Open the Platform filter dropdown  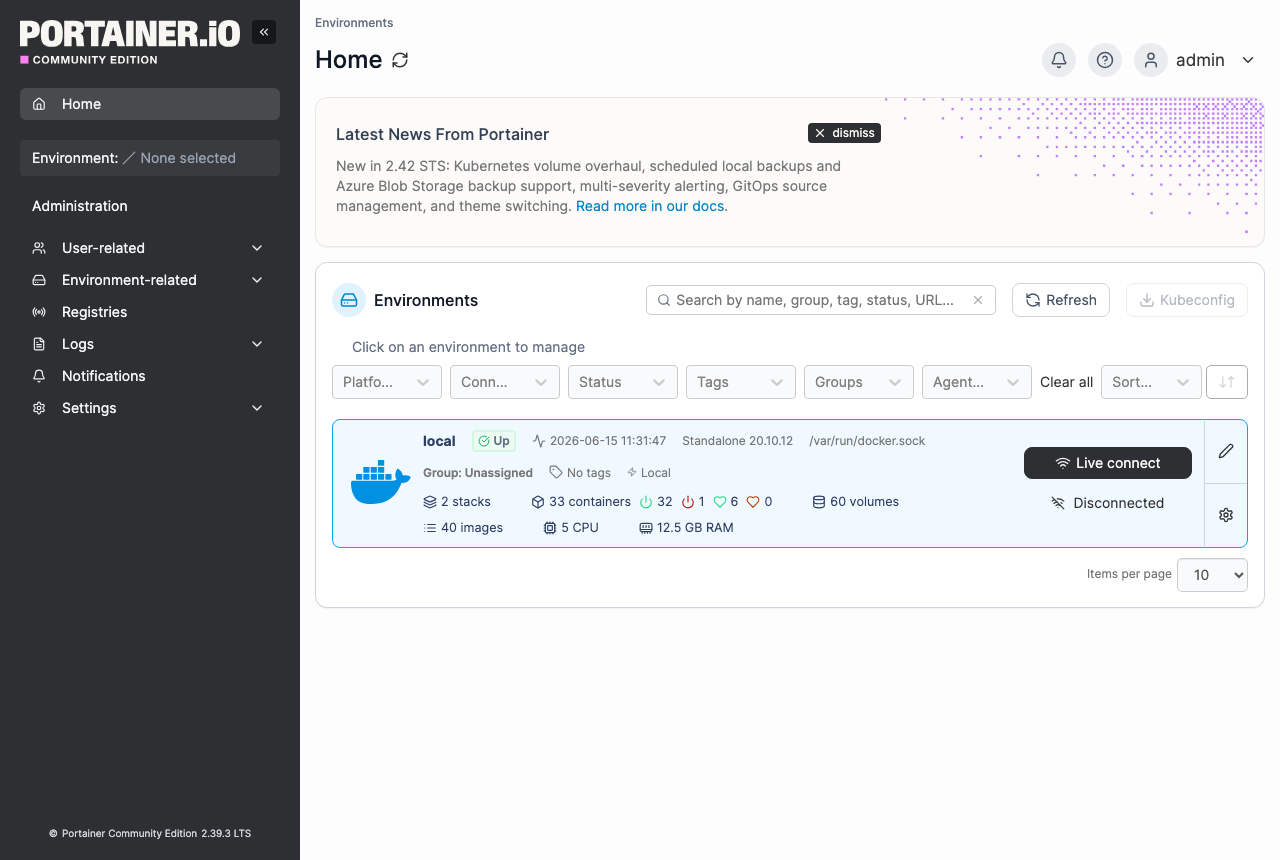[387, 382]
